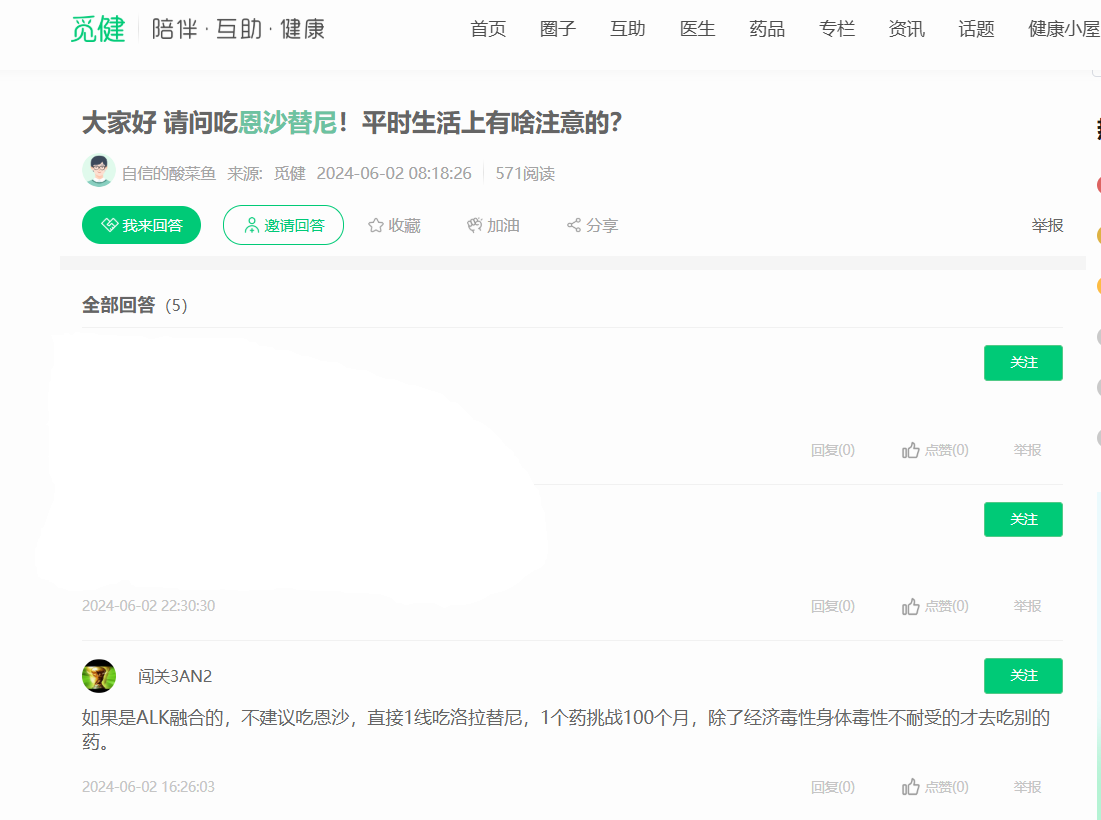Follow user 闯关3AN2 with 关注
1101x820 pixels.
click(x=1023, y=676)
